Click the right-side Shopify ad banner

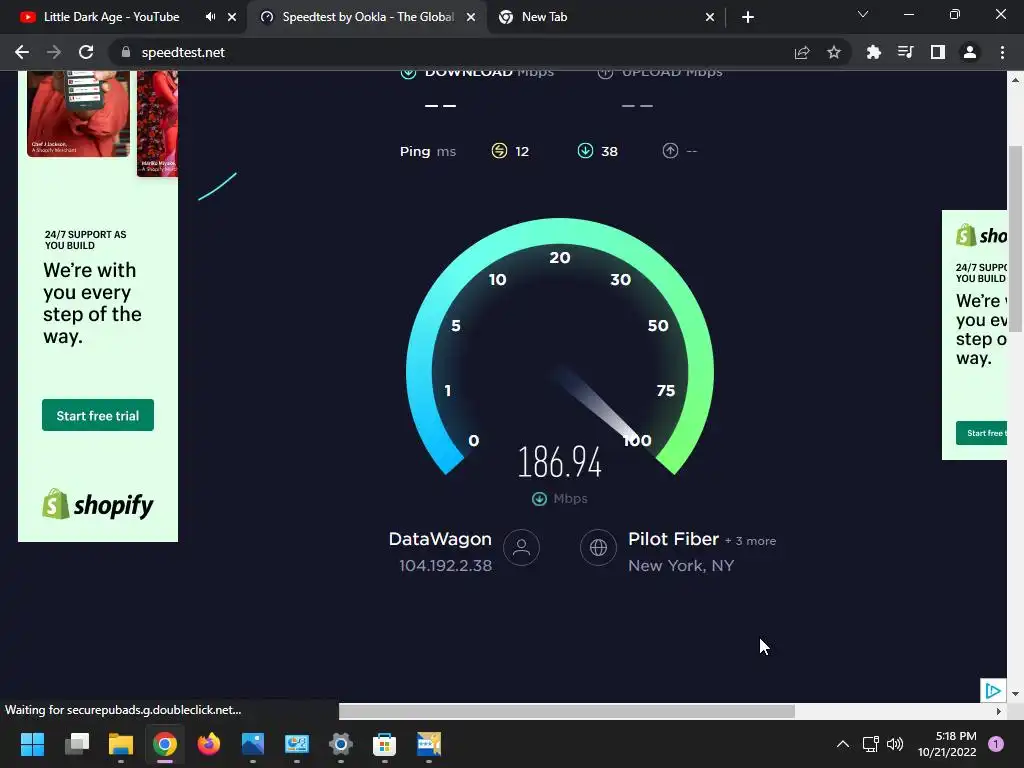click(974, 335)
